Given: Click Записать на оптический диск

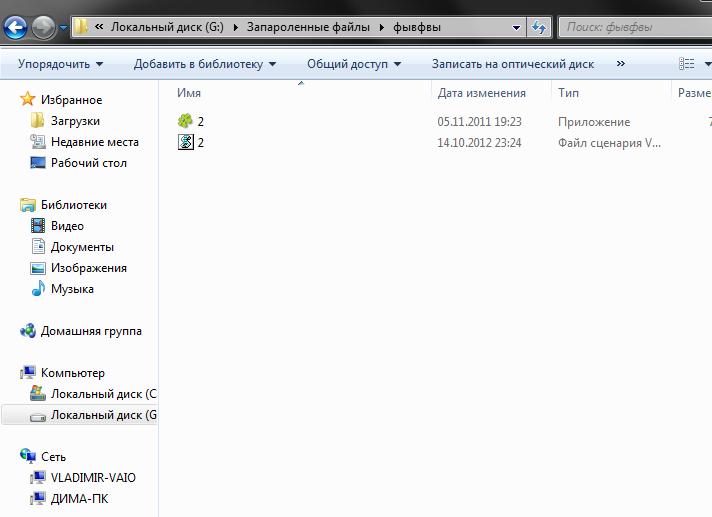Looking at the screenshot, I should [513, 64].
